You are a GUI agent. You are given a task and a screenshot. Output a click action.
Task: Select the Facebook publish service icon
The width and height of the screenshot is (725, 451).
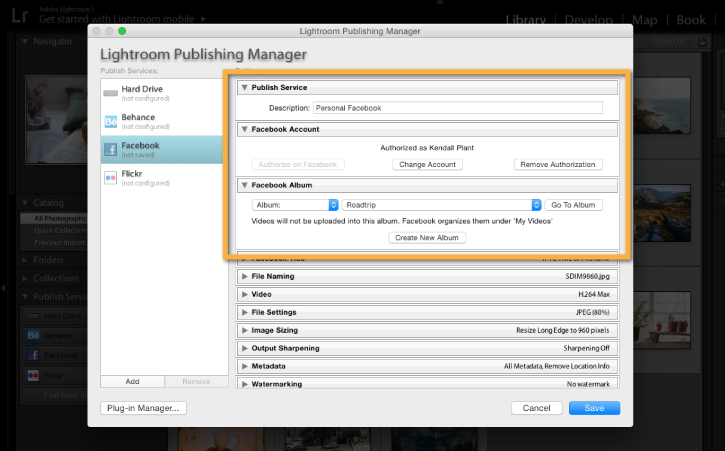(x=111, y=150)
